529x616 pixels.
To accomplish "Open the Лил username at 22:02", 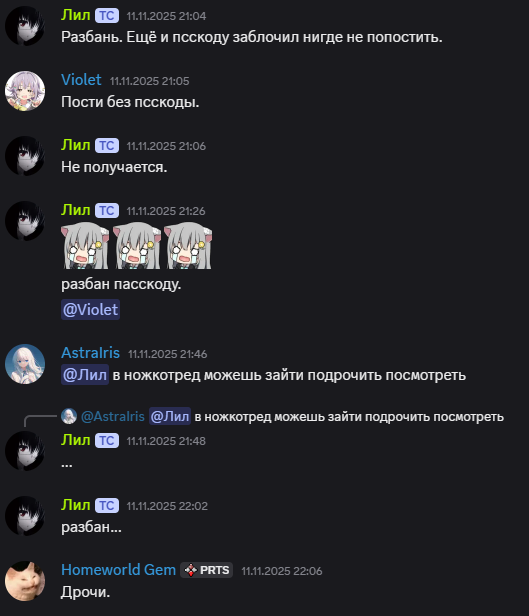I will point(75,505).
